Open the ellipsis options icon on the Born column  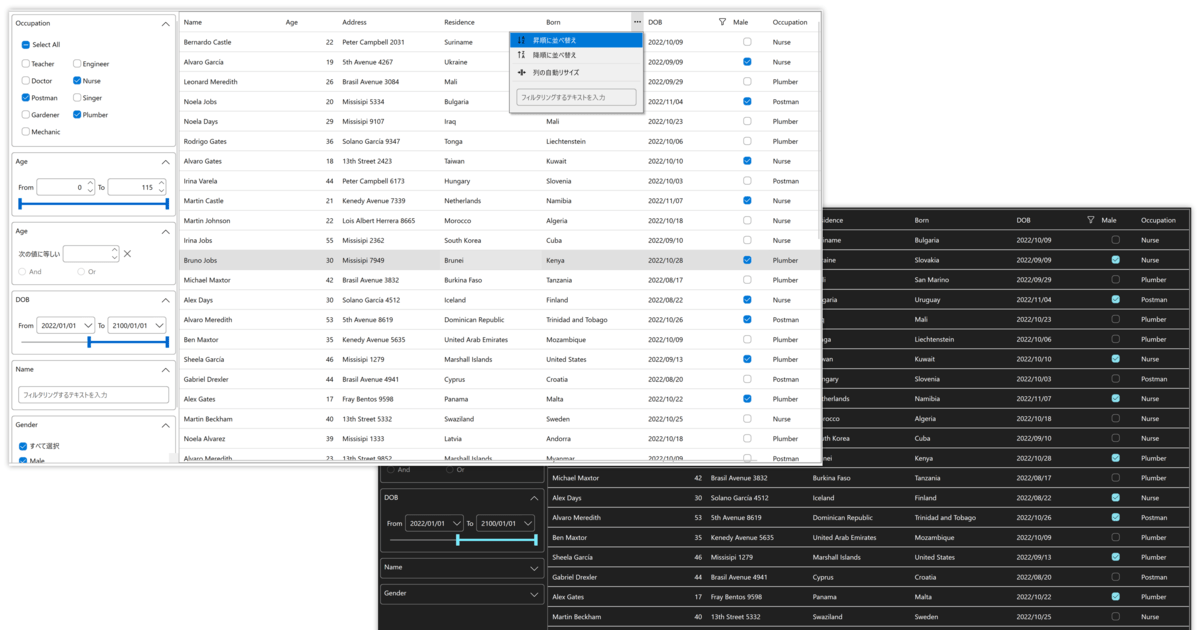pyautogui.click(x=636, y=22)
